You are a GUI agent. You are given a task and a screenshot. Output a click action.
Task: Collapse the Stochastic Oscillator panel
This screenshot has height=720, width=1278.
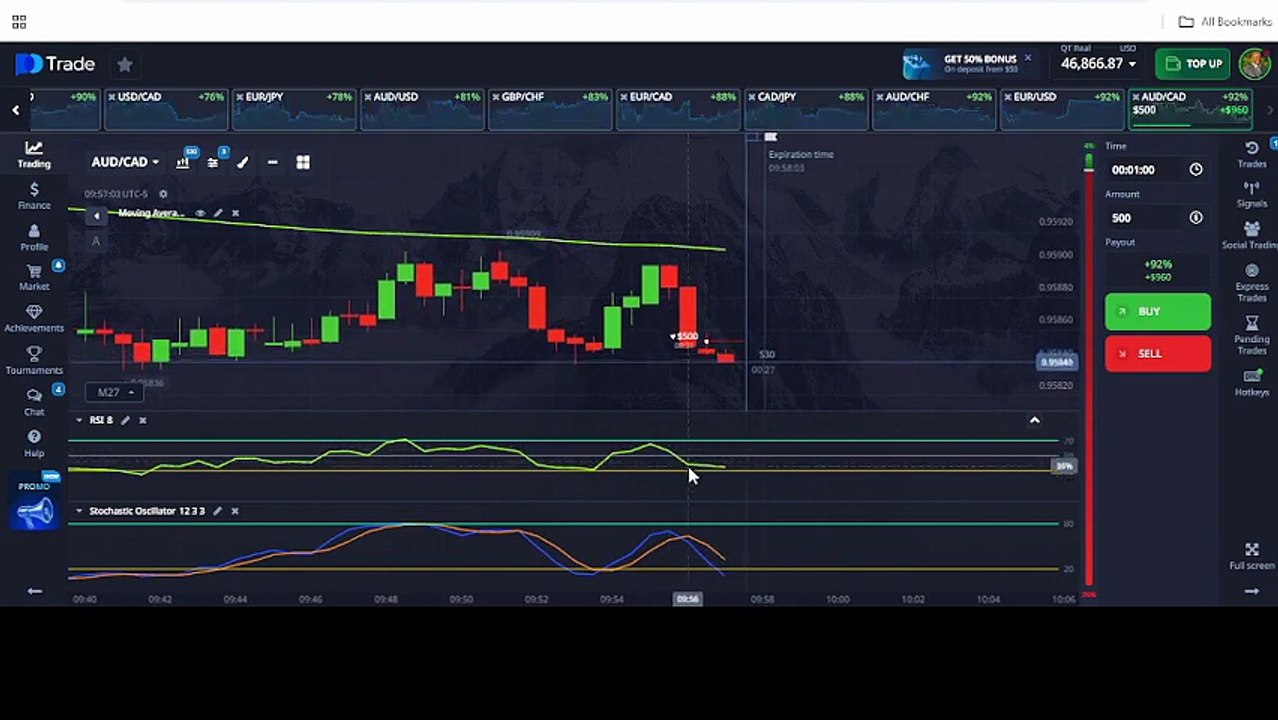pos(79,511)
